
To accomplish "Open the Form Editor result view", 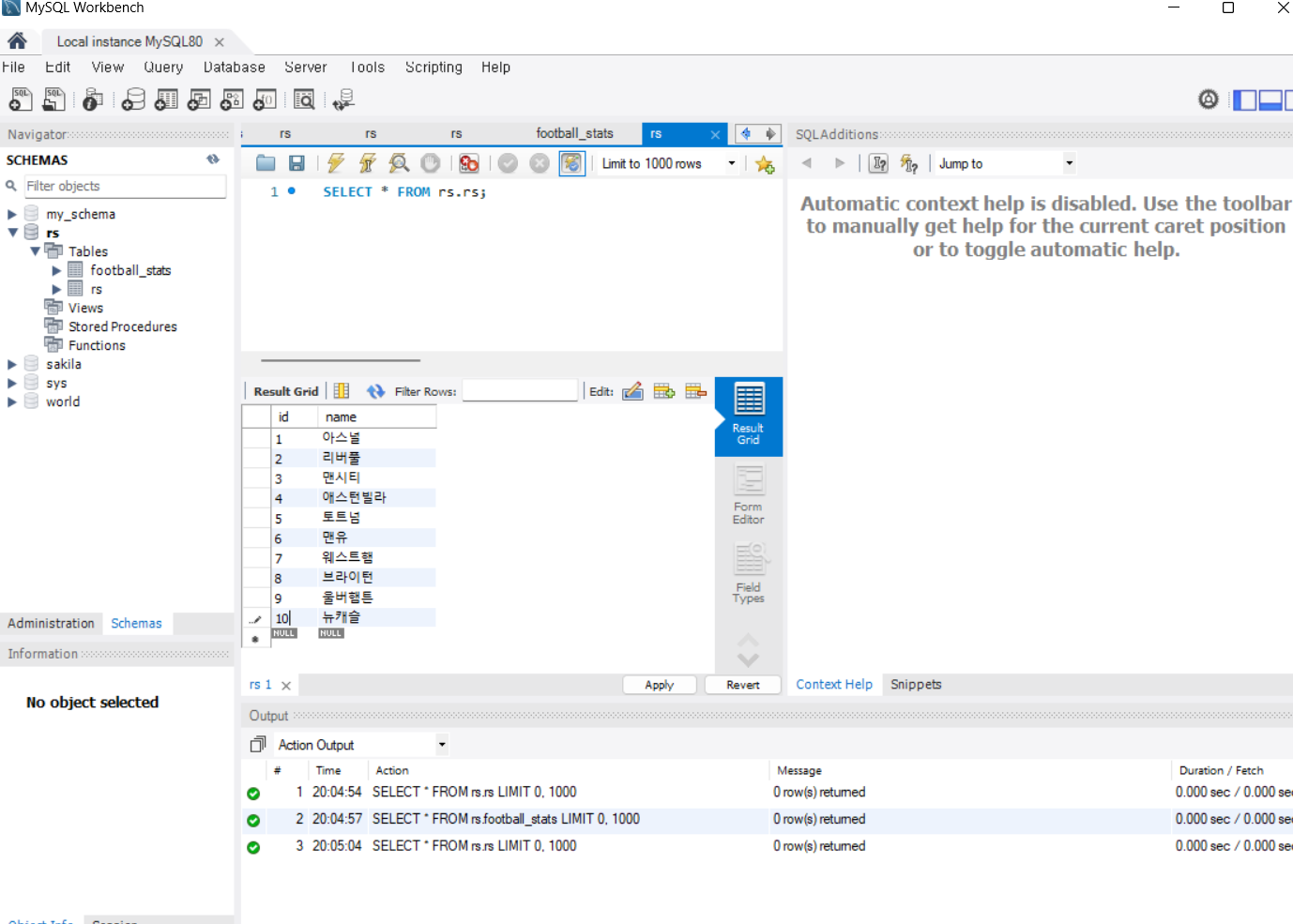I will pos(748,494).
